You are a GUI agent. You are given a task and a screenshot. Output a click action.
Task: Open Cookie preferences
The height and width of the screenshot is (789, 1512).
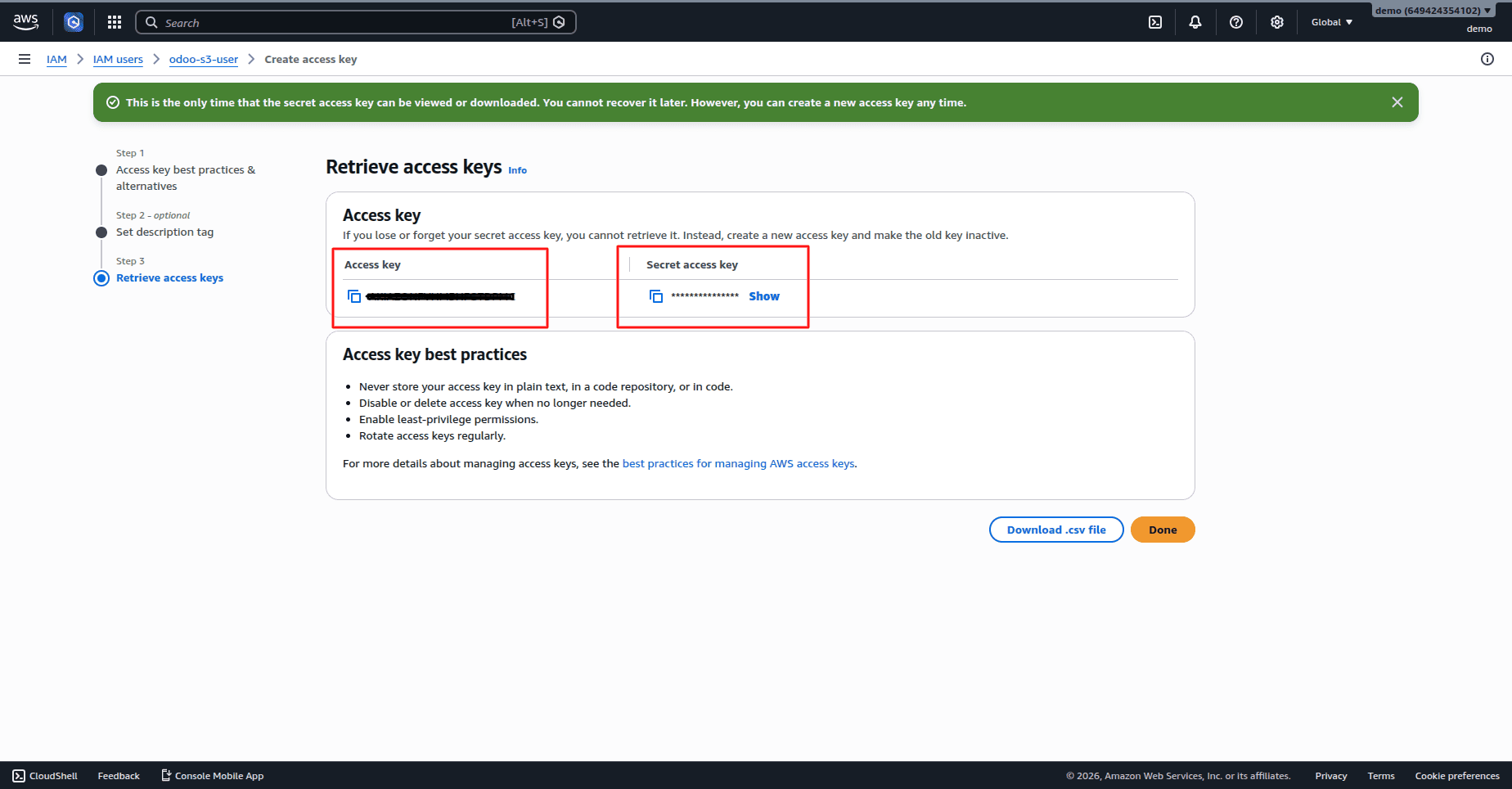point(1457,776)
